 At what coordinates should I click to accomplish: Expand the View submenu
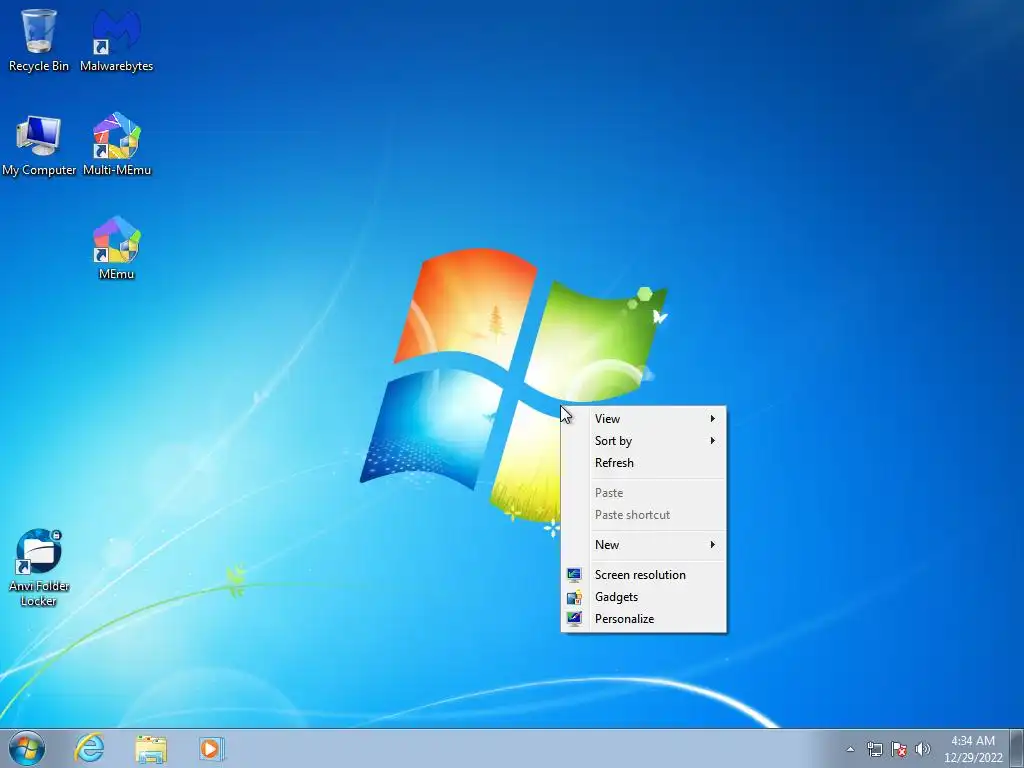(x=643, y=419)
